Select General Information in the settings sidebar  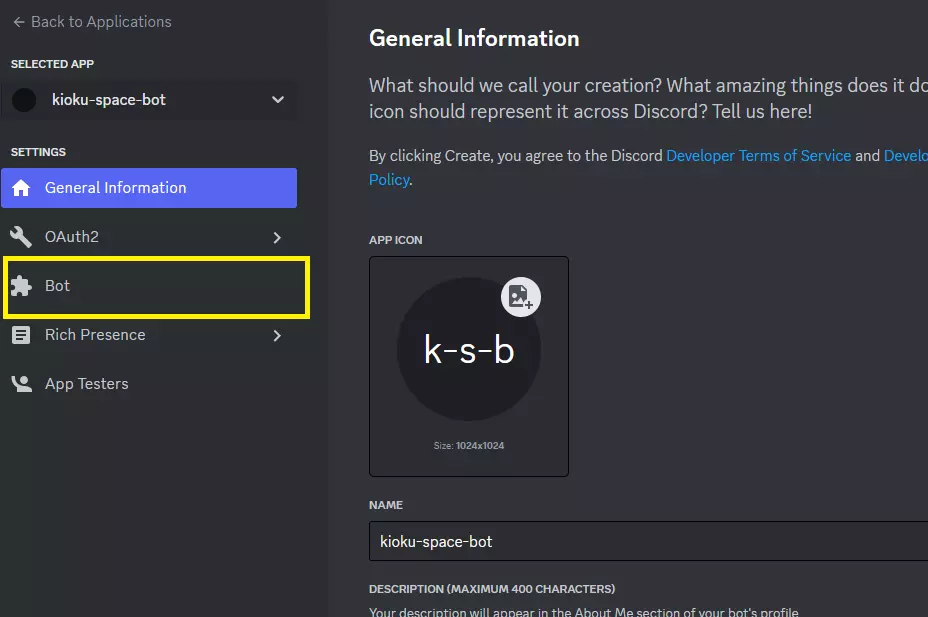coord(115,188)
